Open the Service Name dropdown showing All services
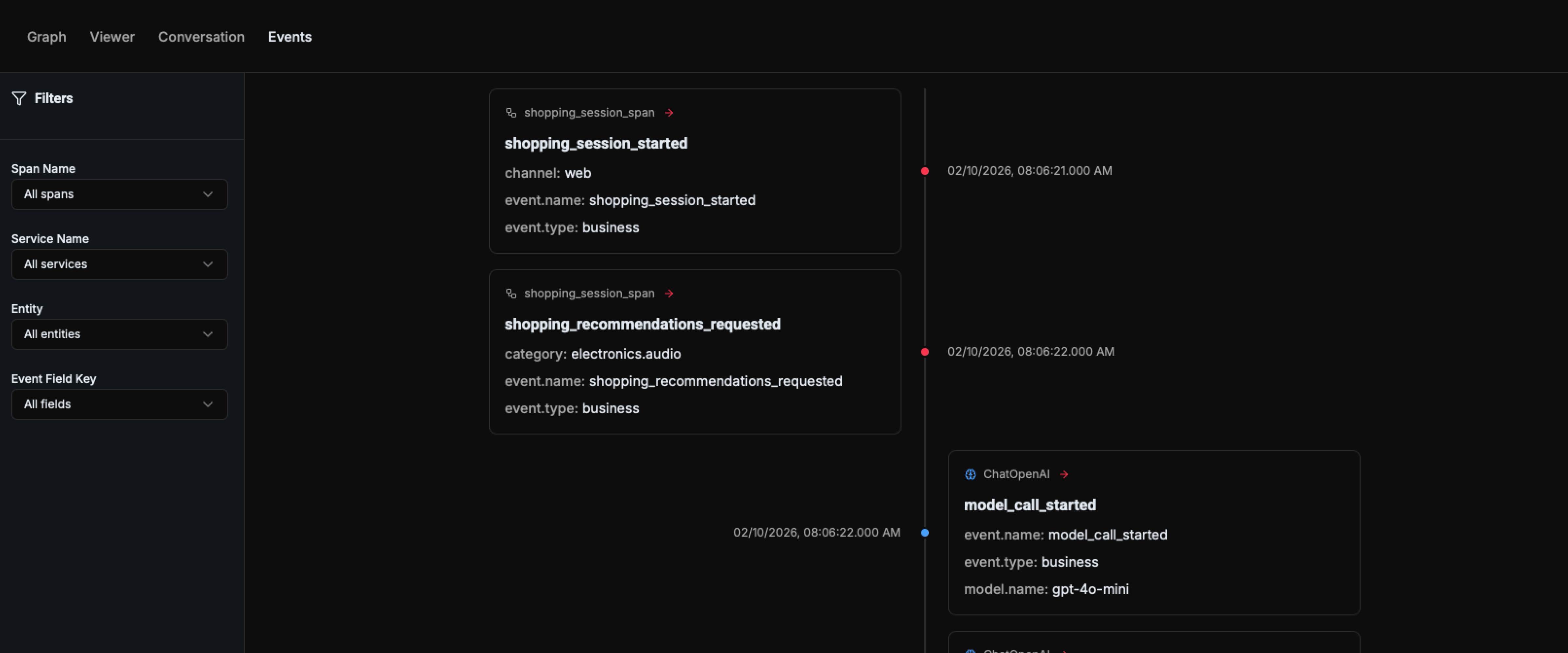 (119, 264)
